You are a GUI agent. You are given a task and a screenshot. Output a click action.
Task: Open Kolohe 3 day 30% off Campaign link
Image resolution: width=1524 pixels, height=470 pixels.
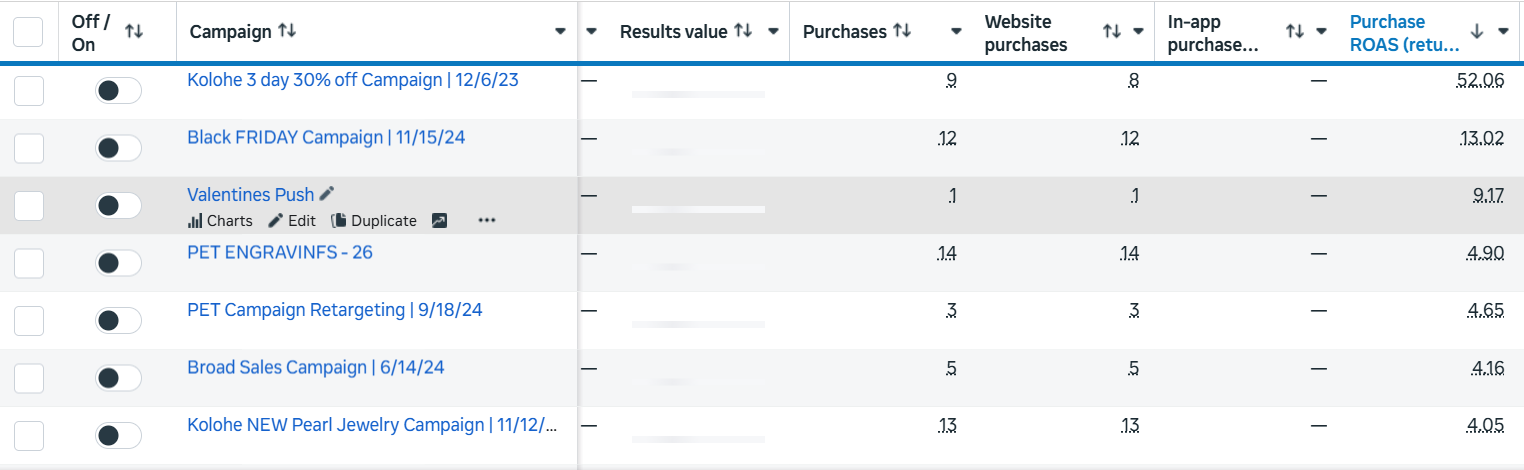click(353, 80)
